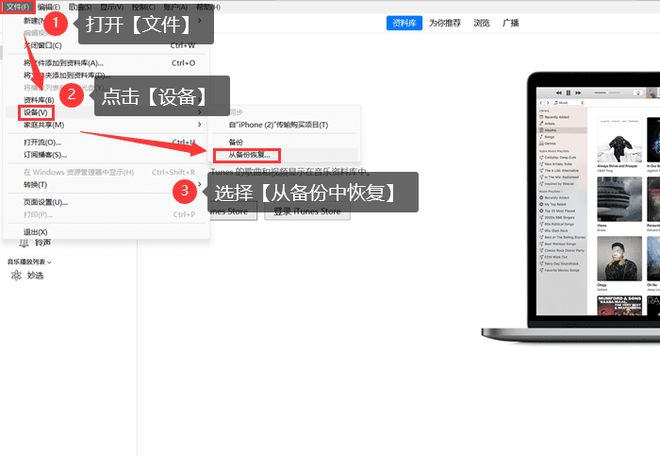The width and height of the screenshot is (660, 456).
Task: Open the 控制(C) menu
Action: (x=144, y=7)
